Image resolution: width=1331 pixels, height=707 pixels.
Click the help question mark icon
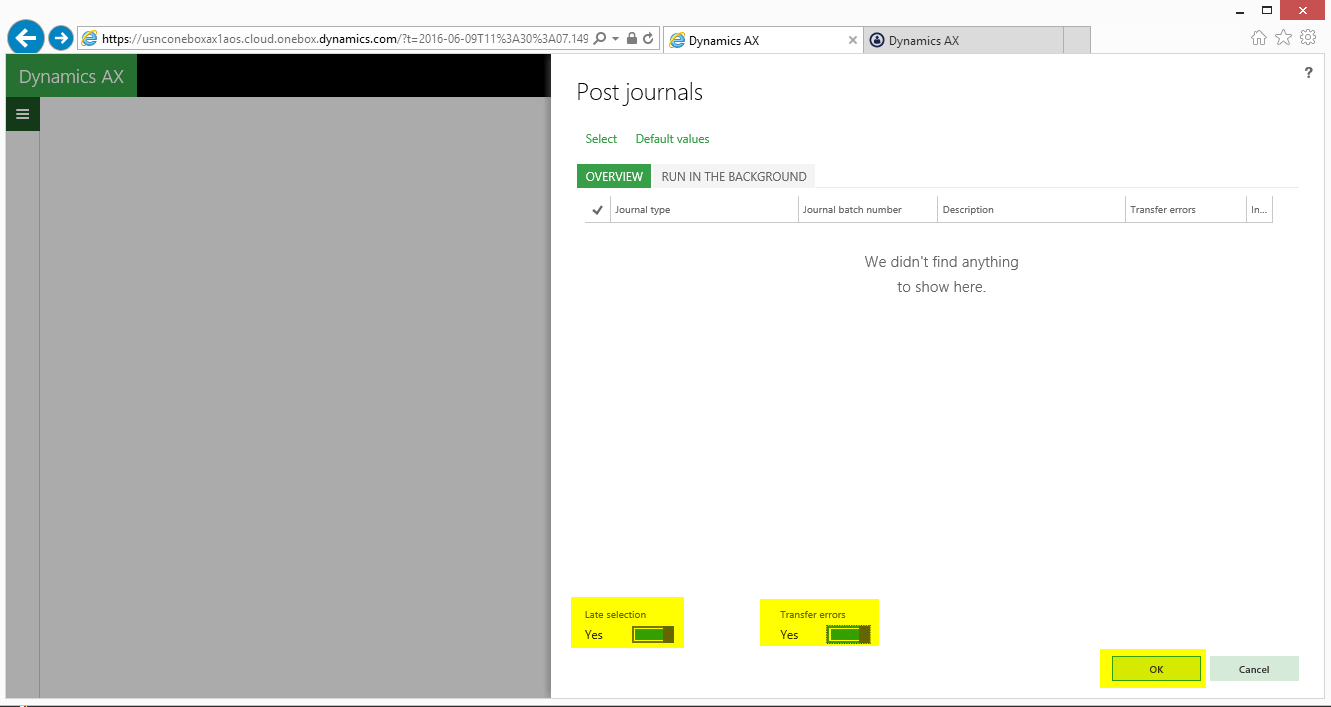[x=1308, y=73]
